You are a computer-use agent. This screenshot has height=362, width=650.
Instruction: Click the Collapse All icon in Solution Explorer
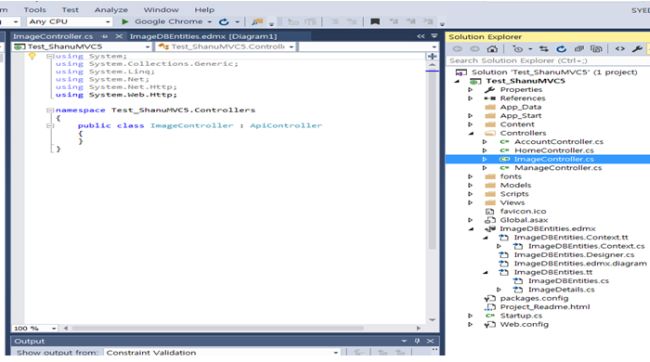[x=579, y=49]
